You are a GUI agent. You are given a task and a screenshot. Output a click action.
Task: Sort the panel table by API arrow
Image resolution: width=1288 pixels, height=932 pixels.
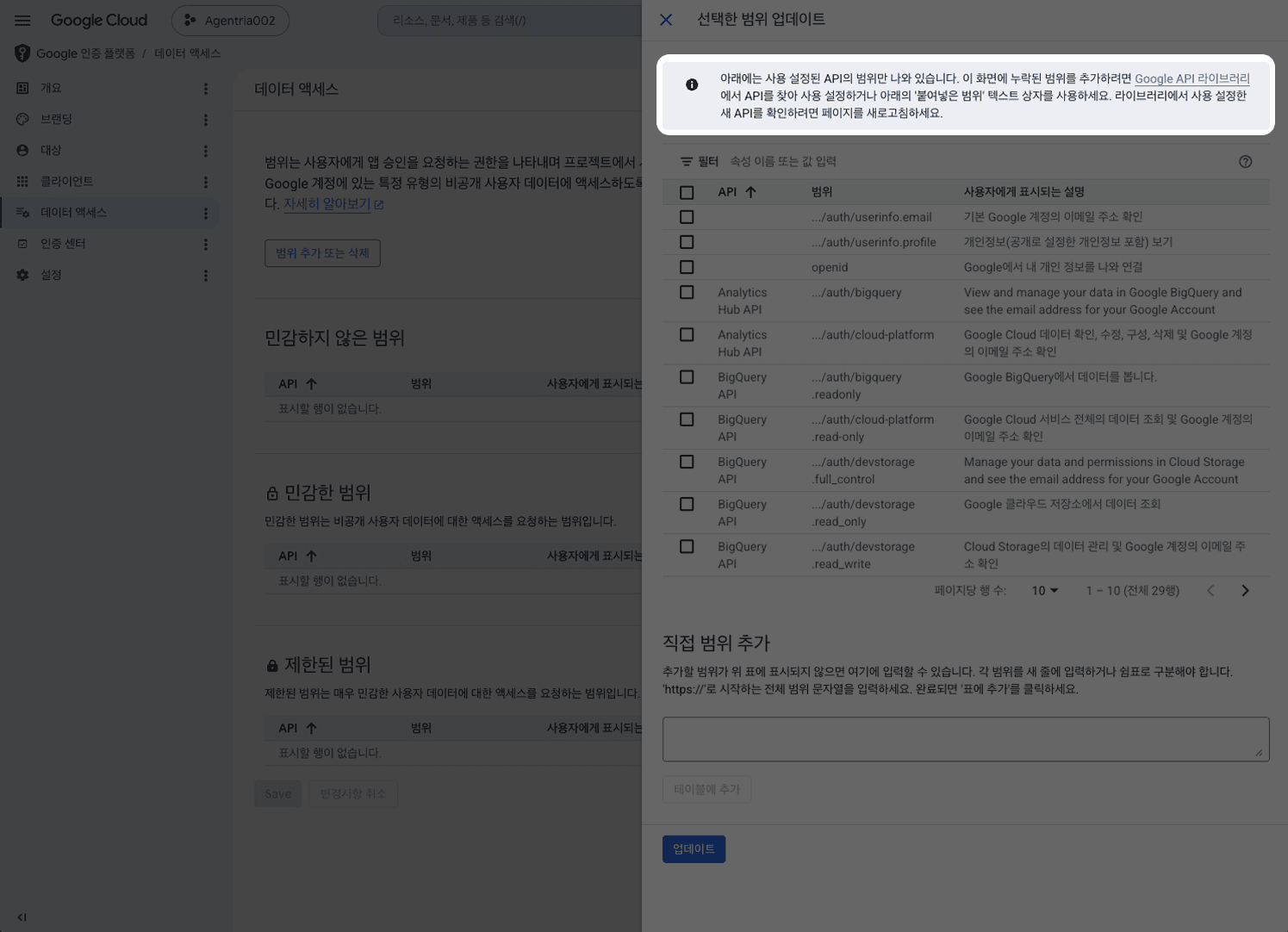[x=750, y=192]
